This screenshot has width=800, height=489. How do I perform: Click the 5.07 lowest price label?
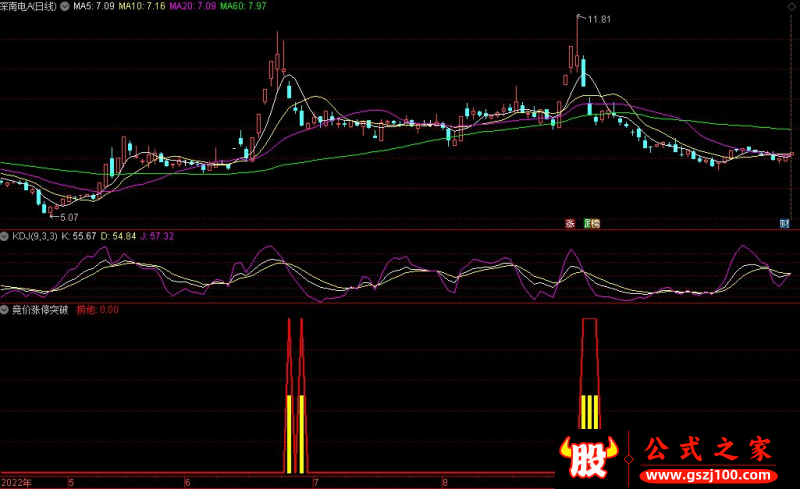(68, 216)
